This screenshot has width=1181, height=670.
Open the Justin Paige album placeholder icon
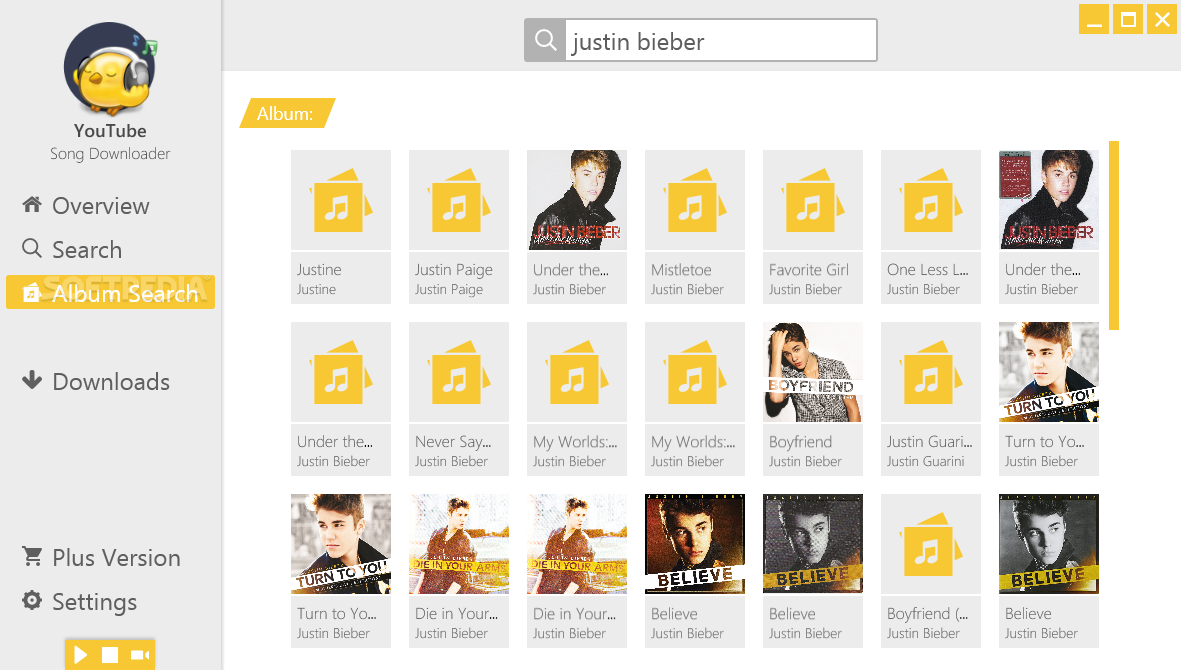pyautogui.click(x=459, y=200)
